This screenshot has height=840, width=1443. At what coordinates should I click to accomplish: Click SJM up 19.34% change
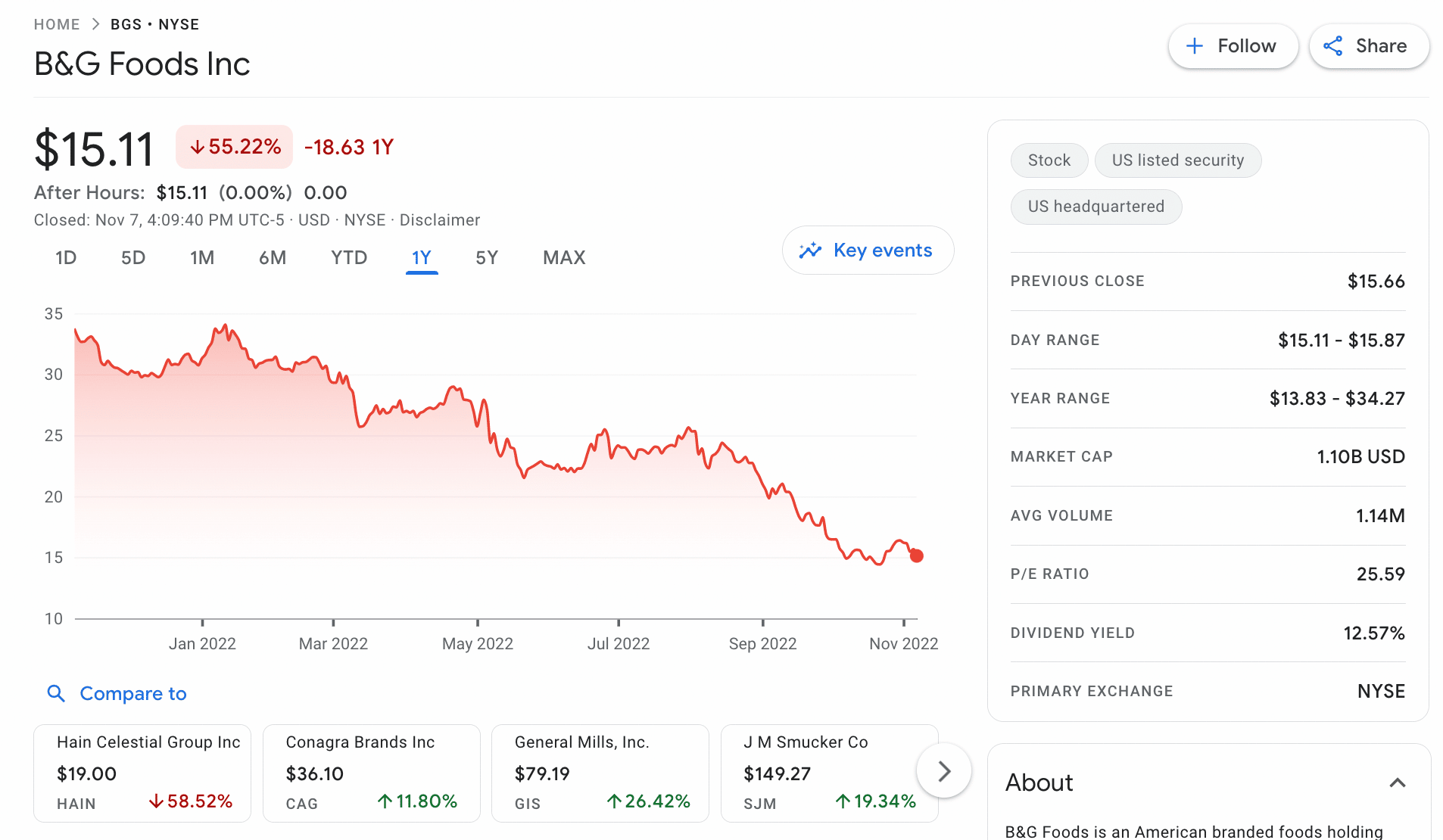click(x=875, y=801)
